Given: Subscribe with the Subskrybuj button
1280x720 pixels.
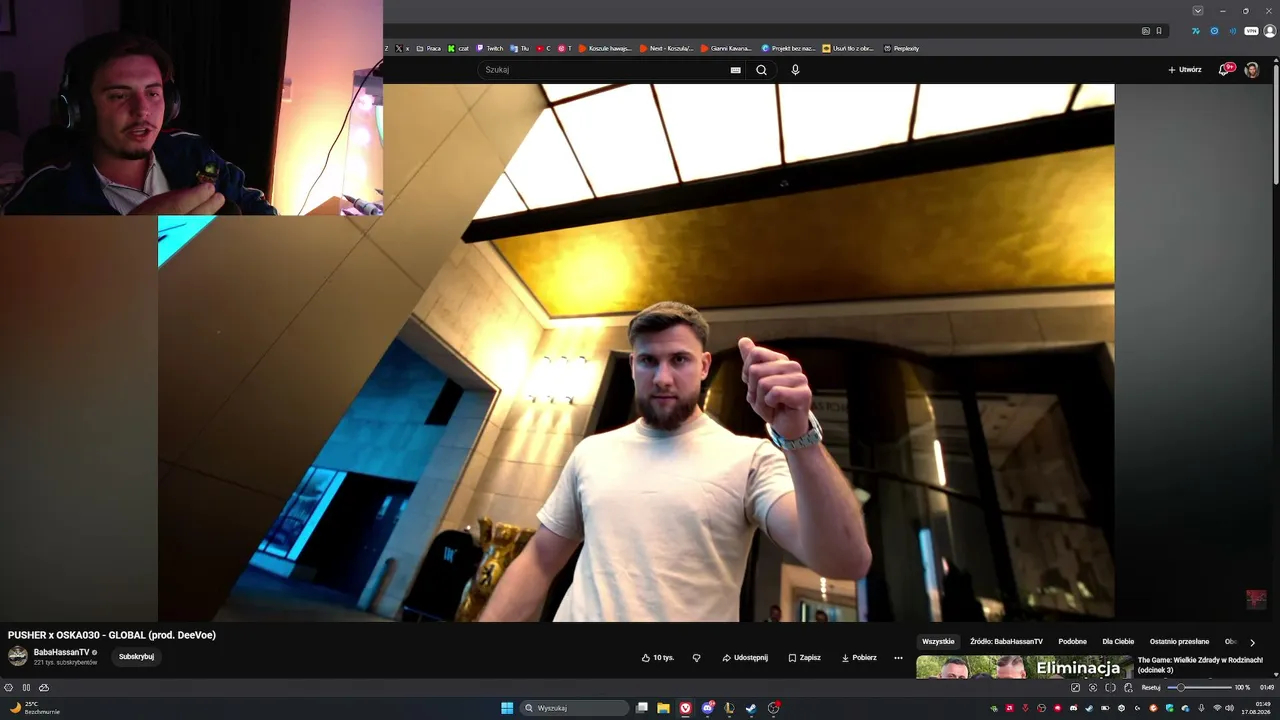Looking at the screenshot, I should [136, 657].
